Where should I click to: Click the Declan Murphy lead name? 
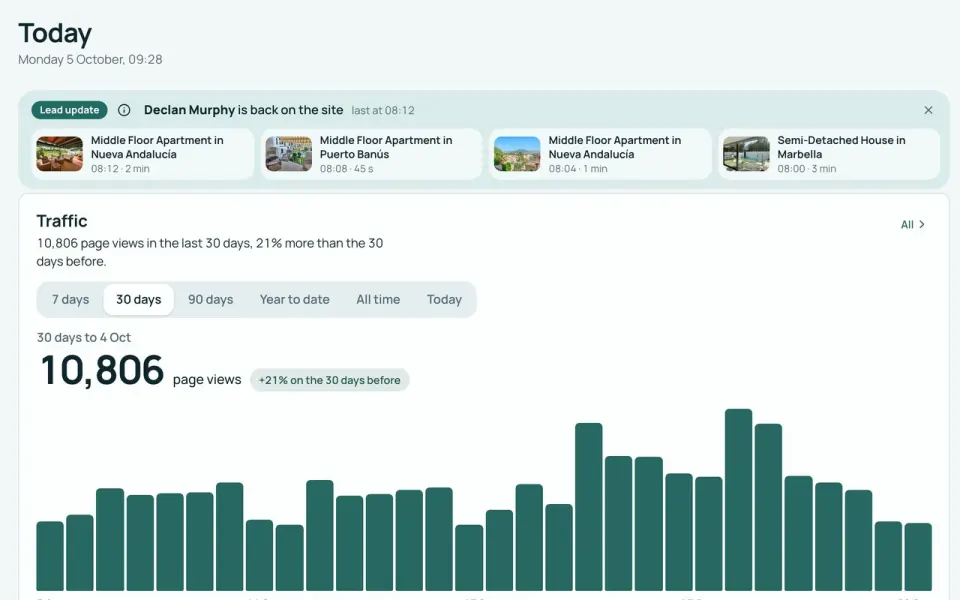(x=189, y=110)
